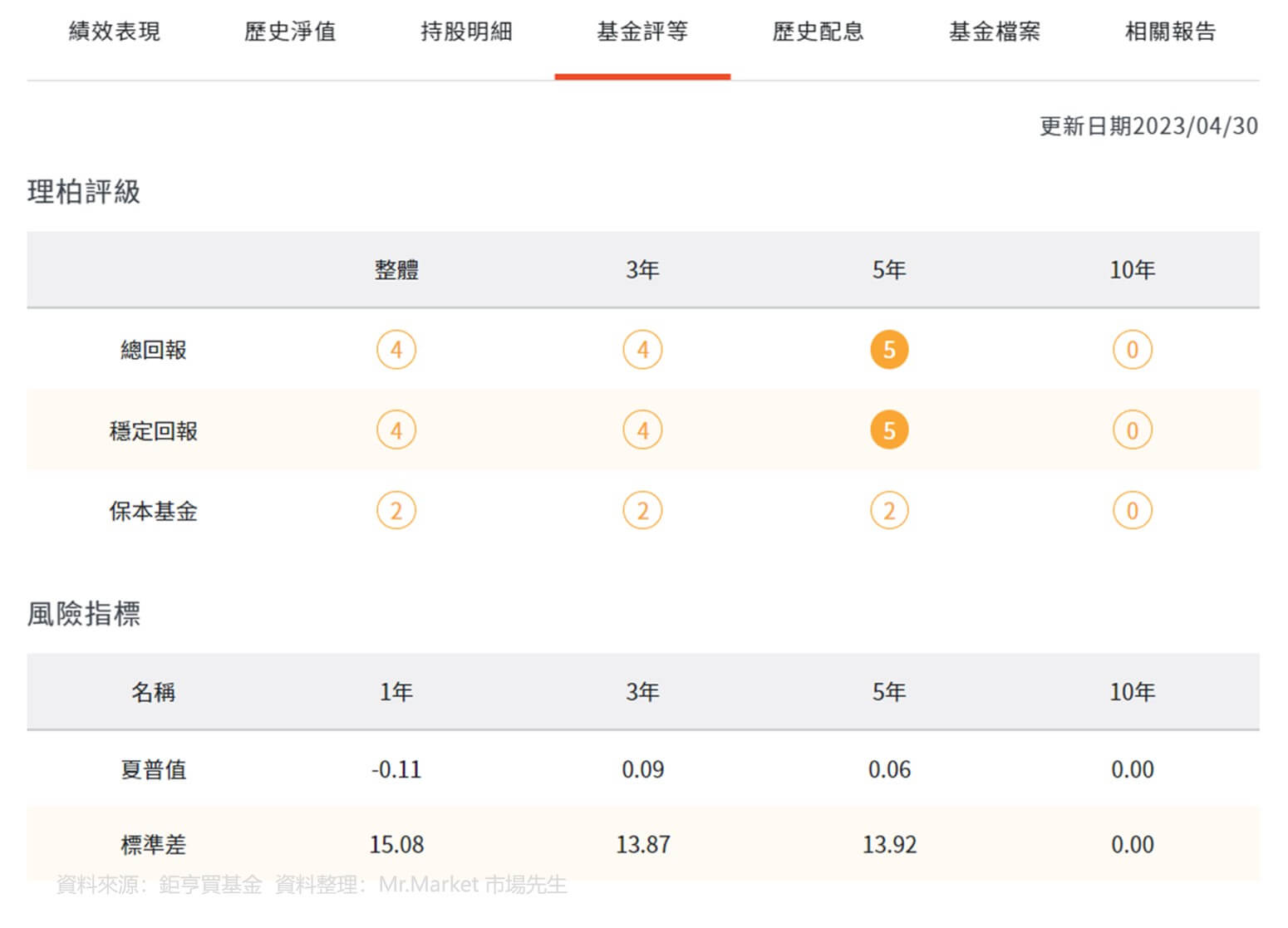Select the 基金評等 tab
Screen dimensions: 1288x928
tap(642, 32)
